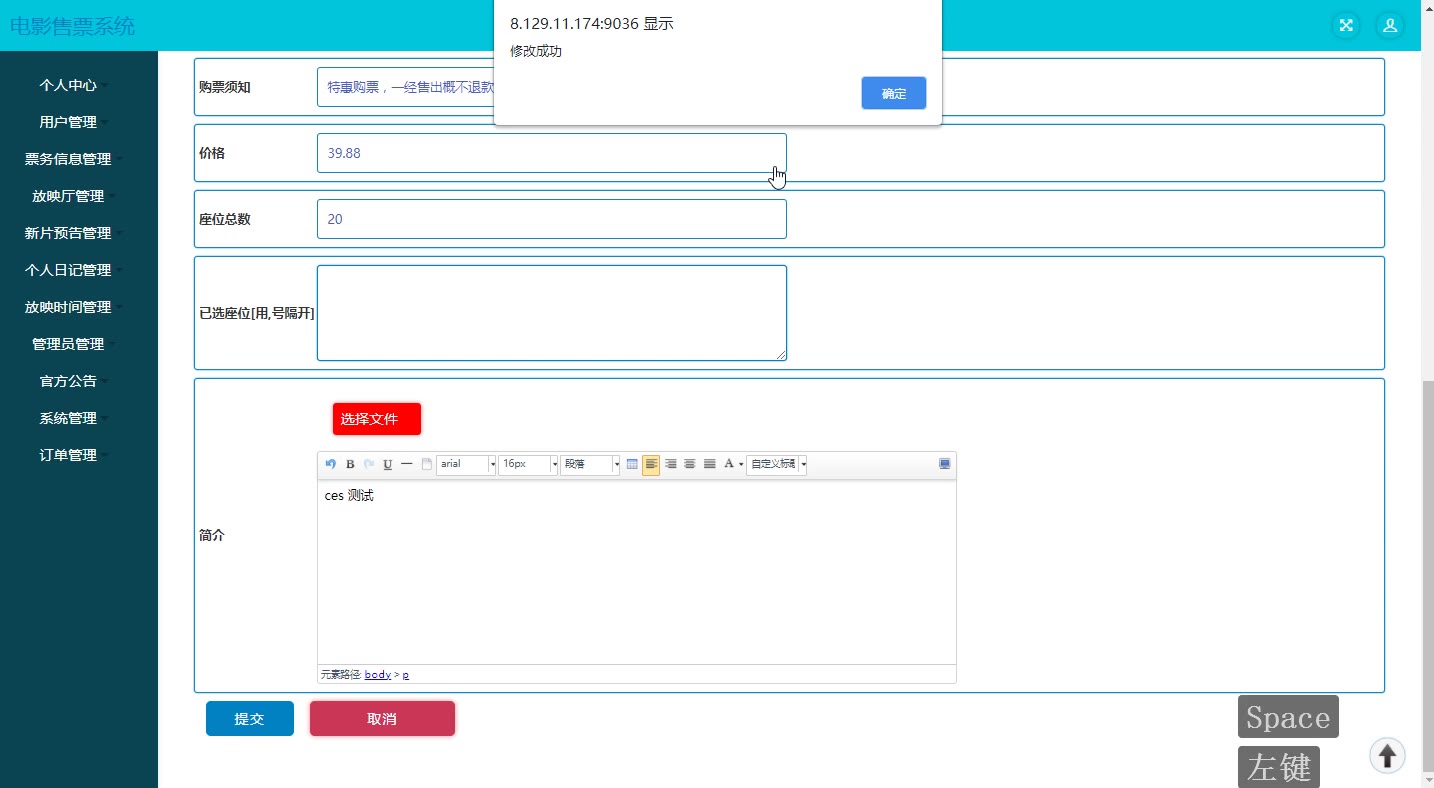1434x788 pixels.
Task: Click the fullscreen arrows icon in the header
Action: coord(1346,26)
